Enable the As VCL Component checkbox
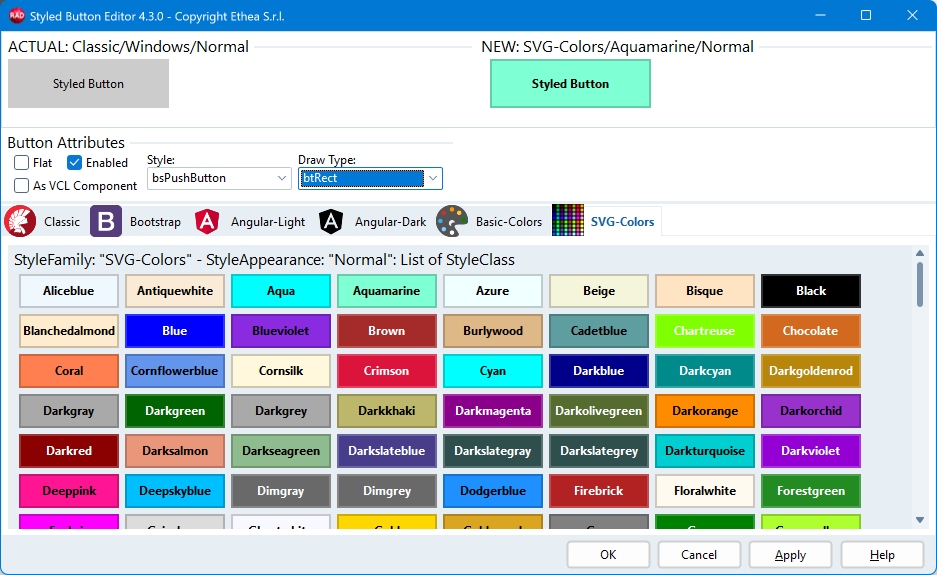Viewport: 937px width, 575px height. [x=22, y=185]
